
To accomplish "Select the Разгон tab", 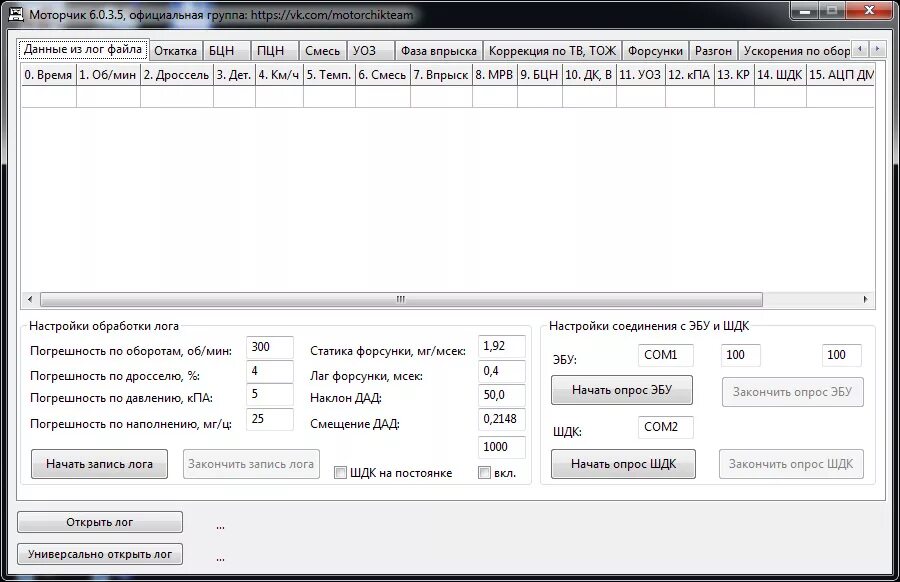I will point(713,51).
